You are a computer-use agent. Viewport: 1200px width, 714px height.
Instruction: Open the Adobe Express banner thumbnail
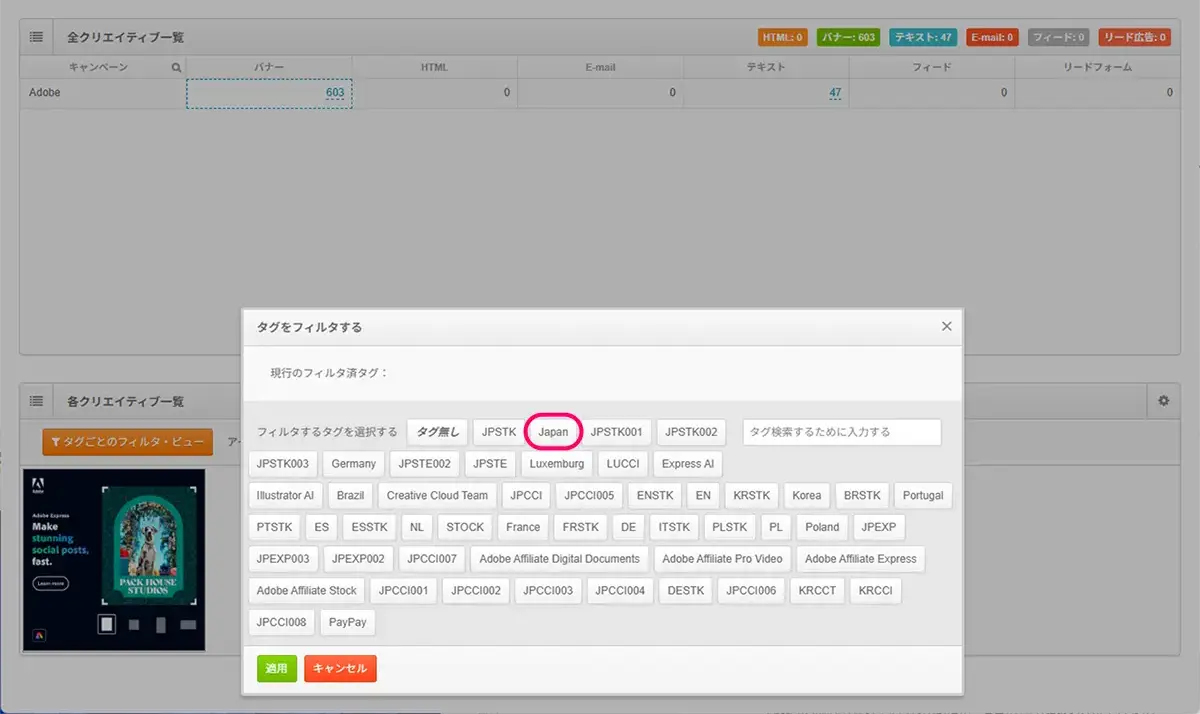tap(113, 560)
